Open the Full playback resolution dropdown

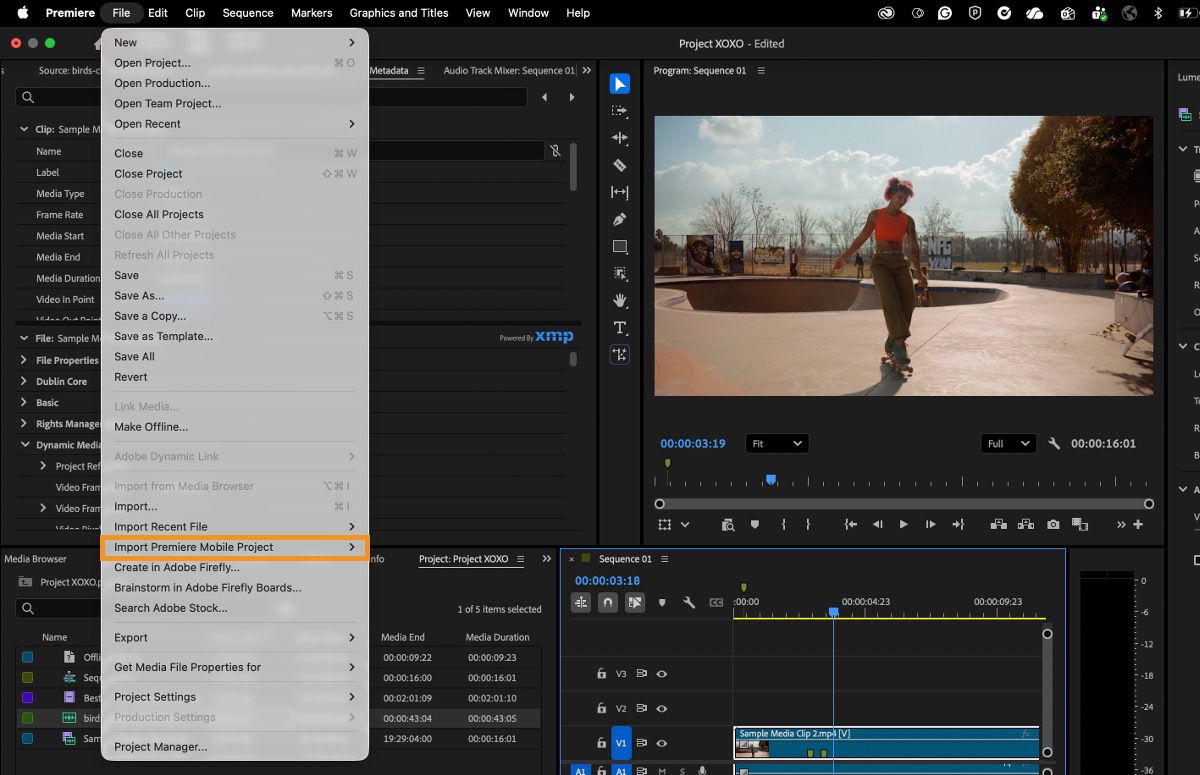(x=1008, y=443)
